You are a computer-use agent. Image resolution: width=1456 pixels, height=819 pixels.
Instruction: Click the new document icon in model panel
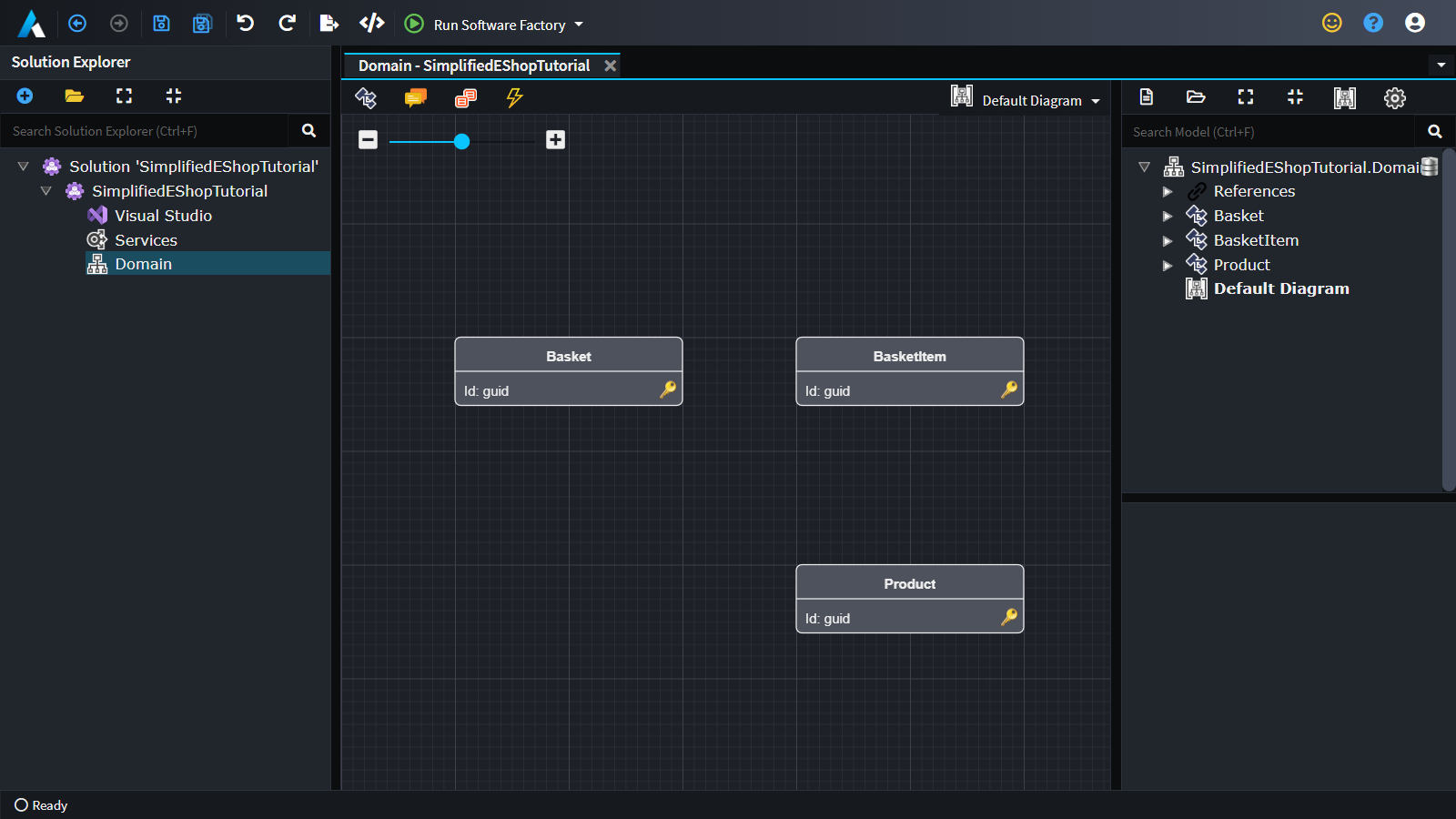coord(1147,97)
